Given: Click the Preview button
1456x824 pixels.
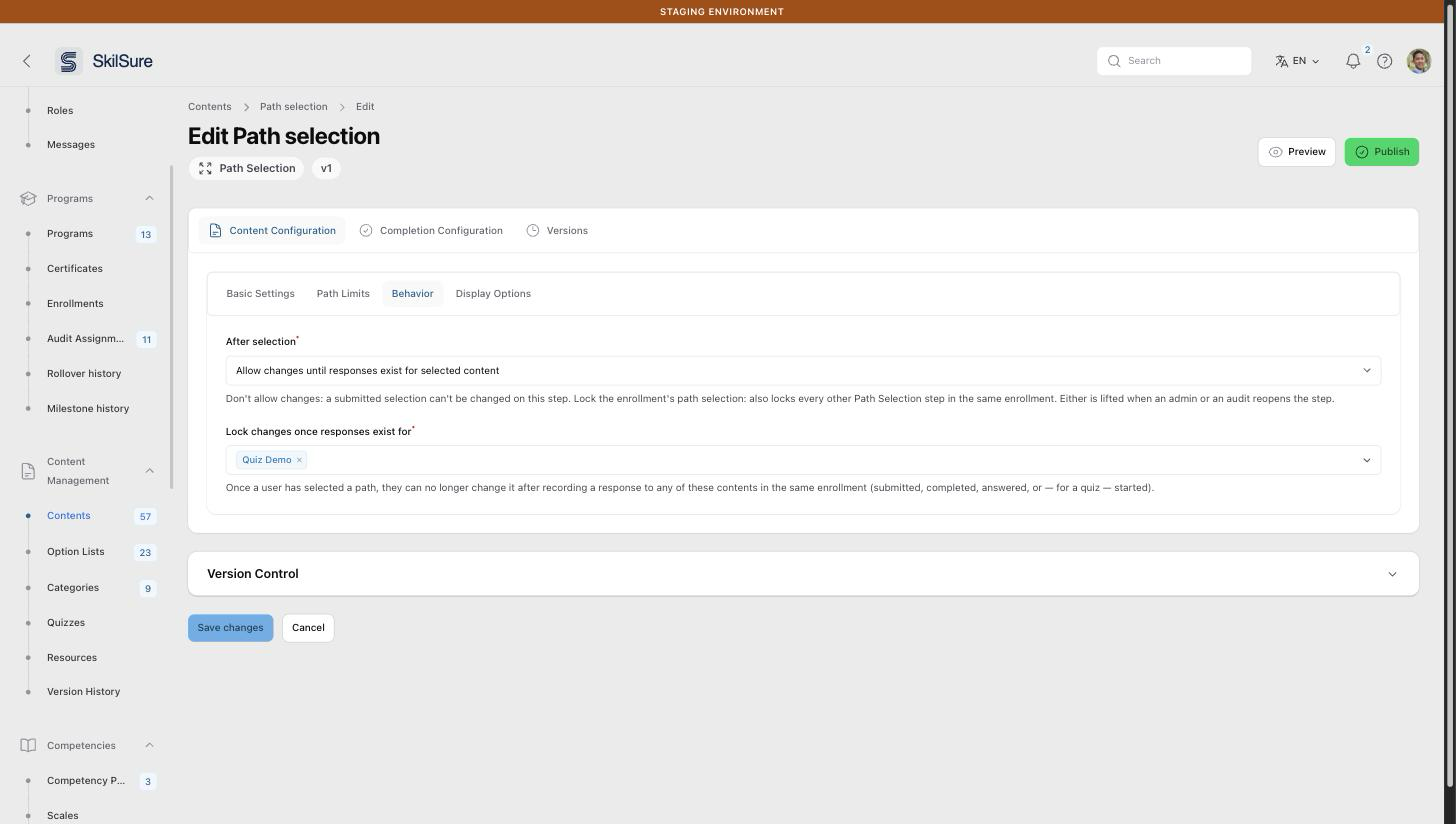Looking at the screenshot, I should pos(1296,152).
